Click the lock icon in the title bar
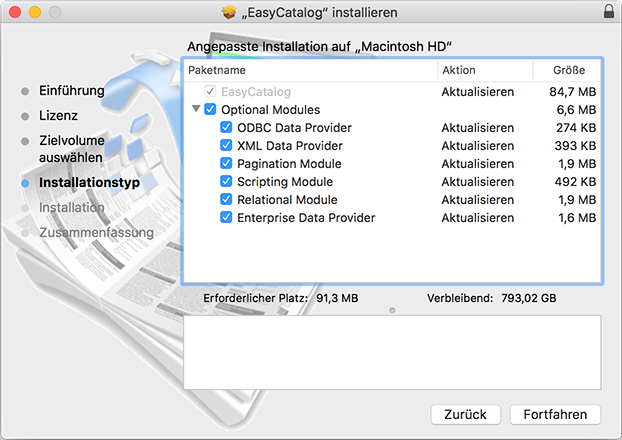Image resolution: width=622 pixels, height=440 pixels. pos(609,12)
